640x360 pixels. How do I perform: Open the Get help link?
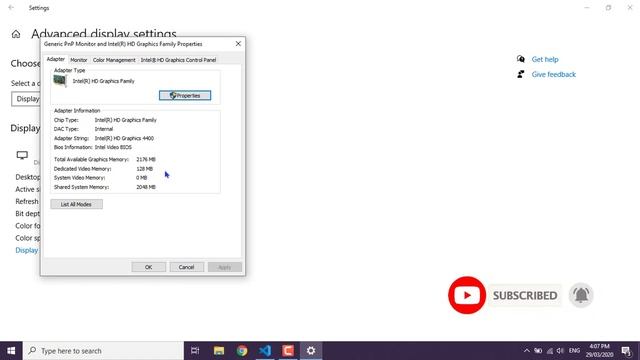point(545,59)
